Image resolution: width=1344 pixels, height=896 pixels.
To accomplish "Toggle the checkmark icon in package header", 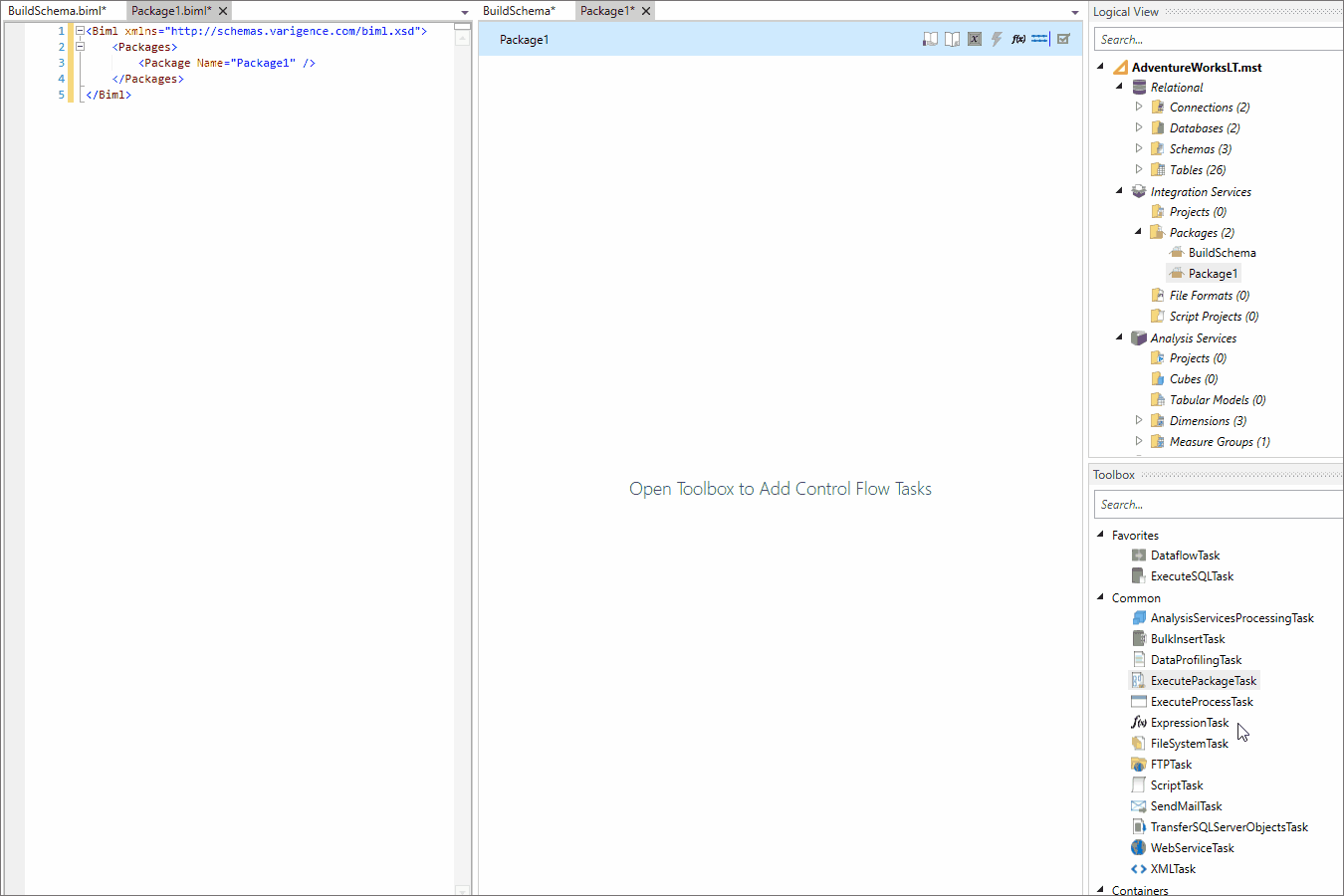I will pos(1063,39).
